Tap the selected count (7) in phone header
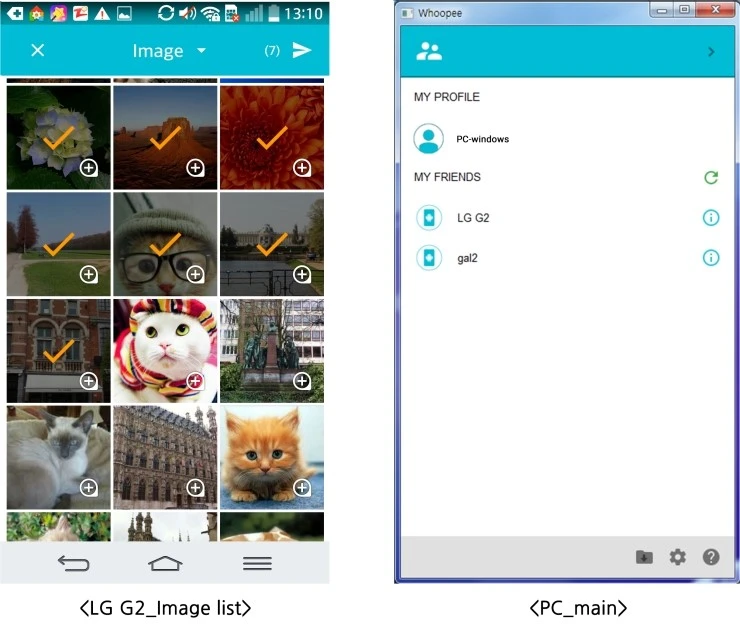This screenshot has height=638, width=740. (272, 50)
